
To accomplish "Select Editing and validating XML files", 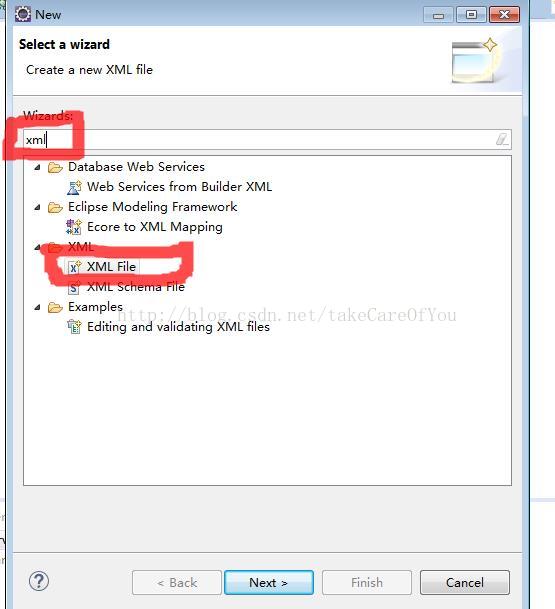I will [178, 327].
